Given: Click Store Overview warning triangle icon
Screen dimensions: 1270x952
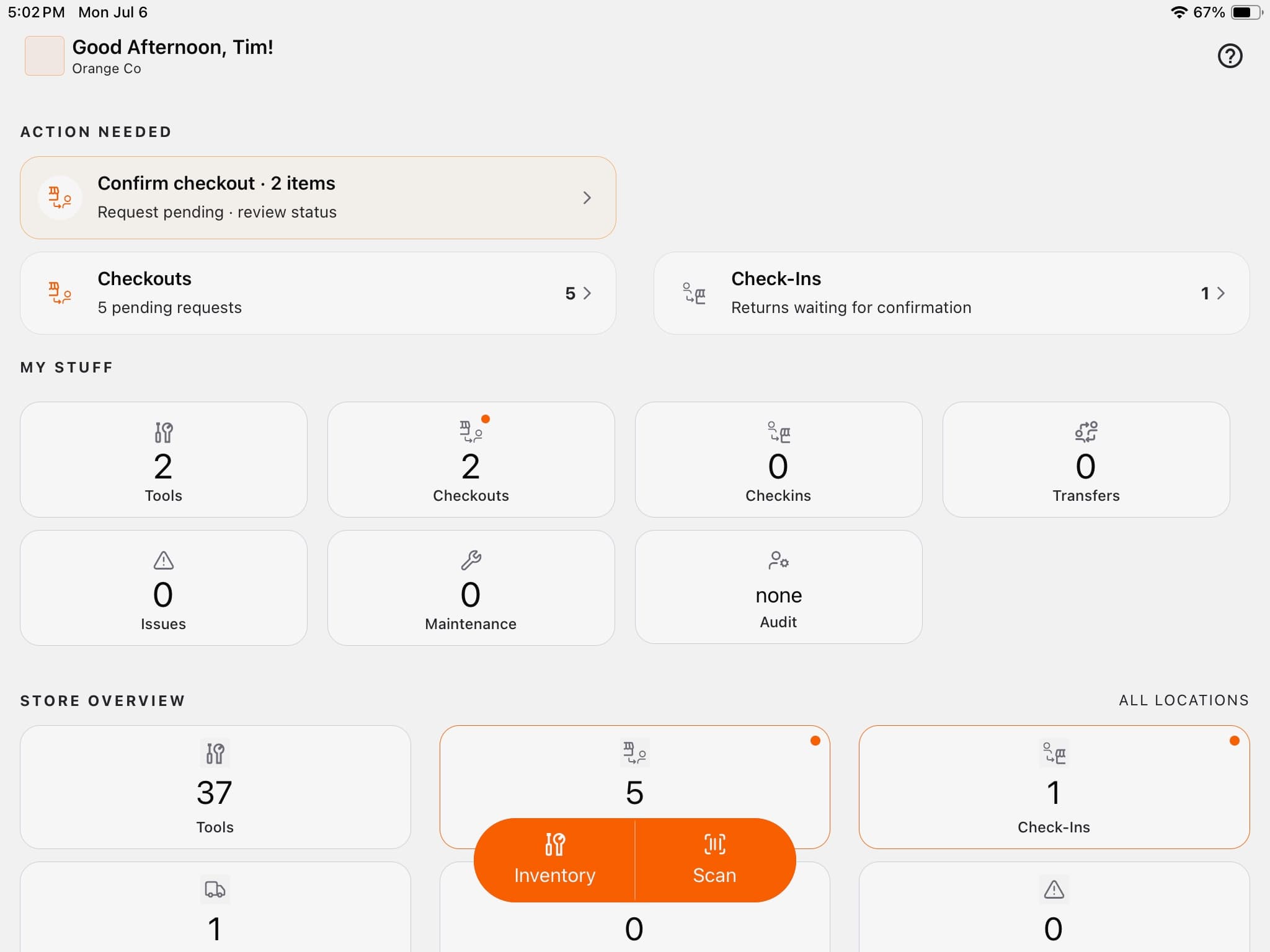Looking at the screenshot, I should click(x=1054, y=890).
